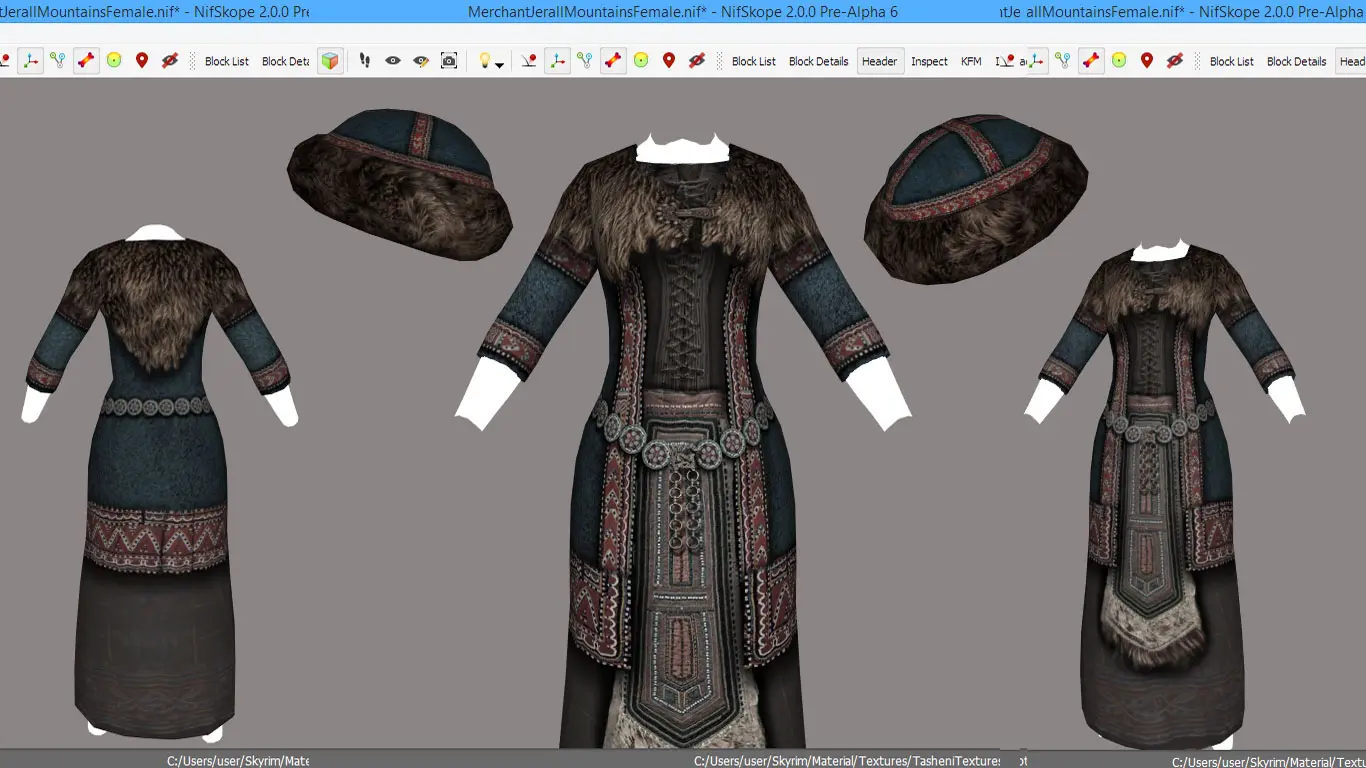Click the eye with pencil view icon
The width and height of the screenshot is (1366, 768).
tap(421, 61)
